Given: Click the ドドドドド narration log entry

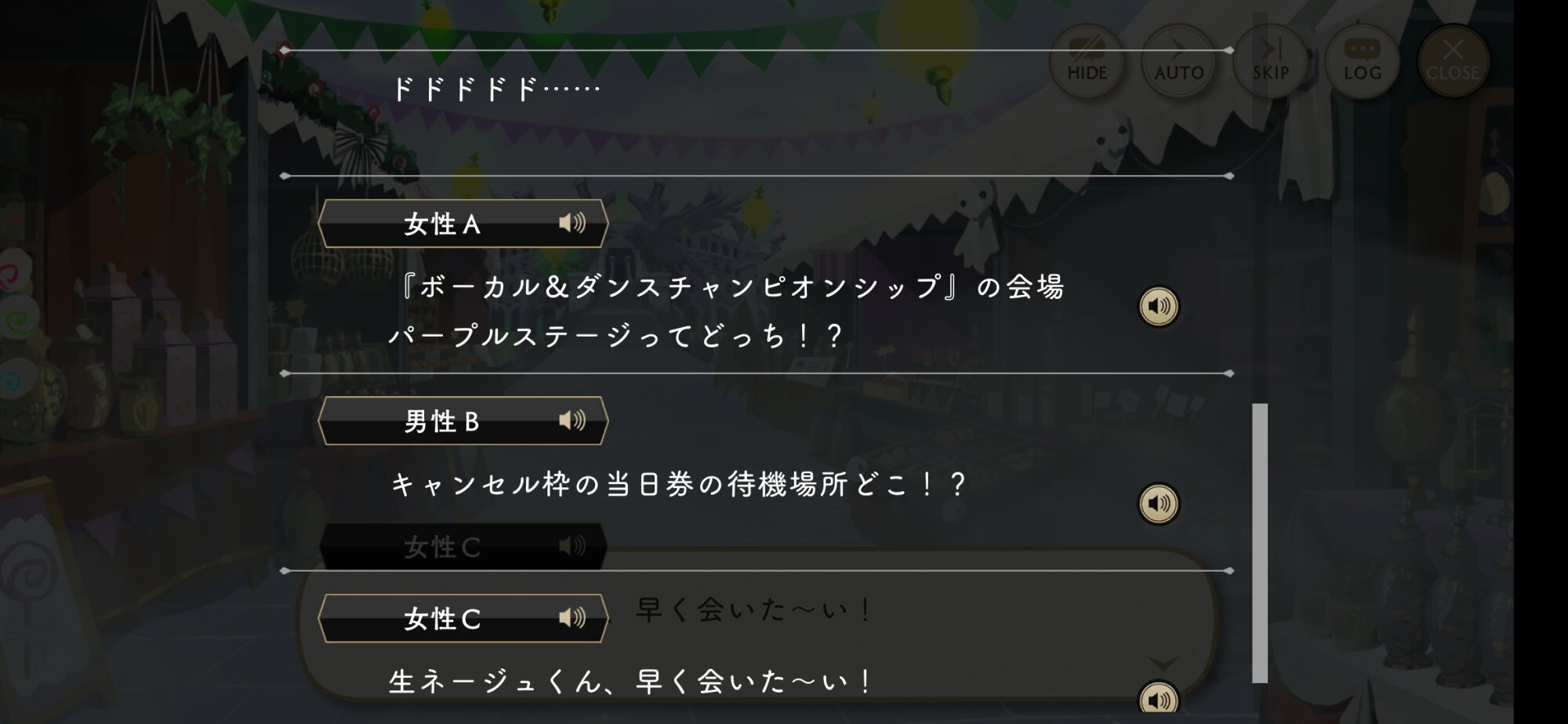Looking at the screenshot, I should [495, 89].
